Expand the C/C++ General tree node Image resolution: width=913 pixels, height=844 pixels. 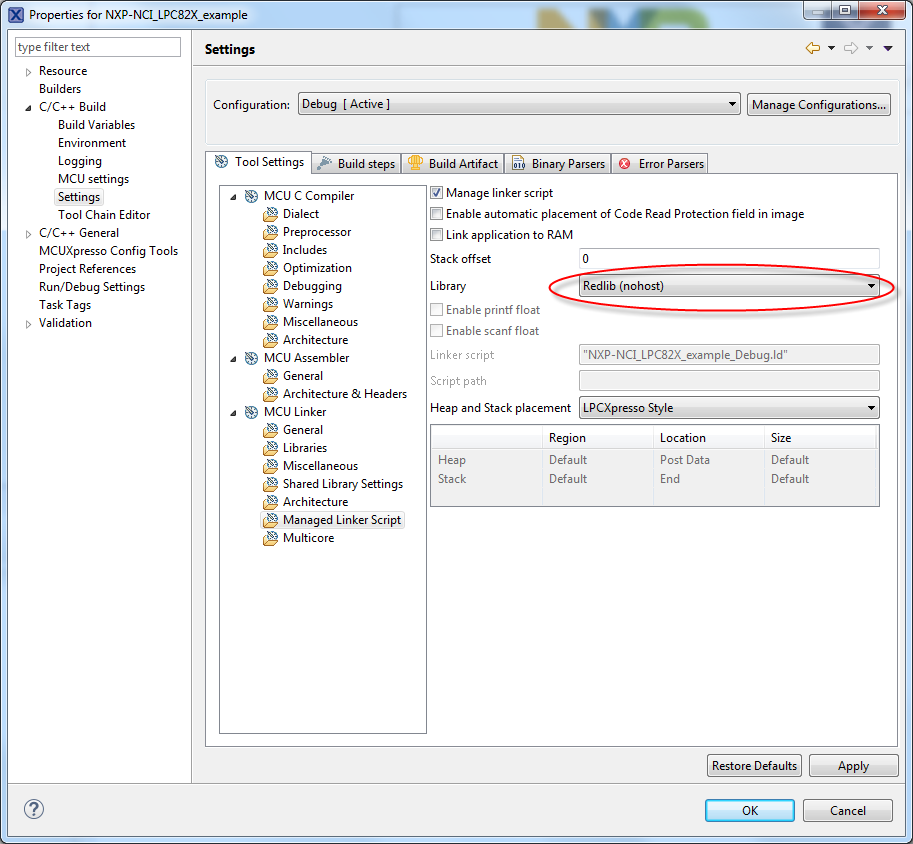pos(28,234)
